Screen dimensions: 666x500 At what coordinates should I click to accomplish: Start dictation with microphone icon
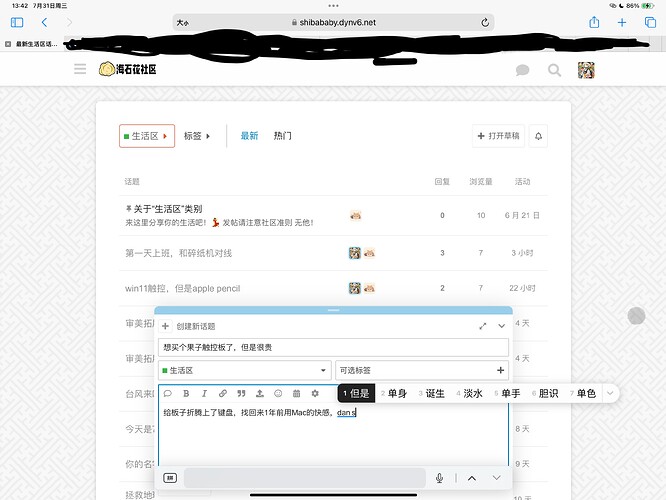(440, 478)
